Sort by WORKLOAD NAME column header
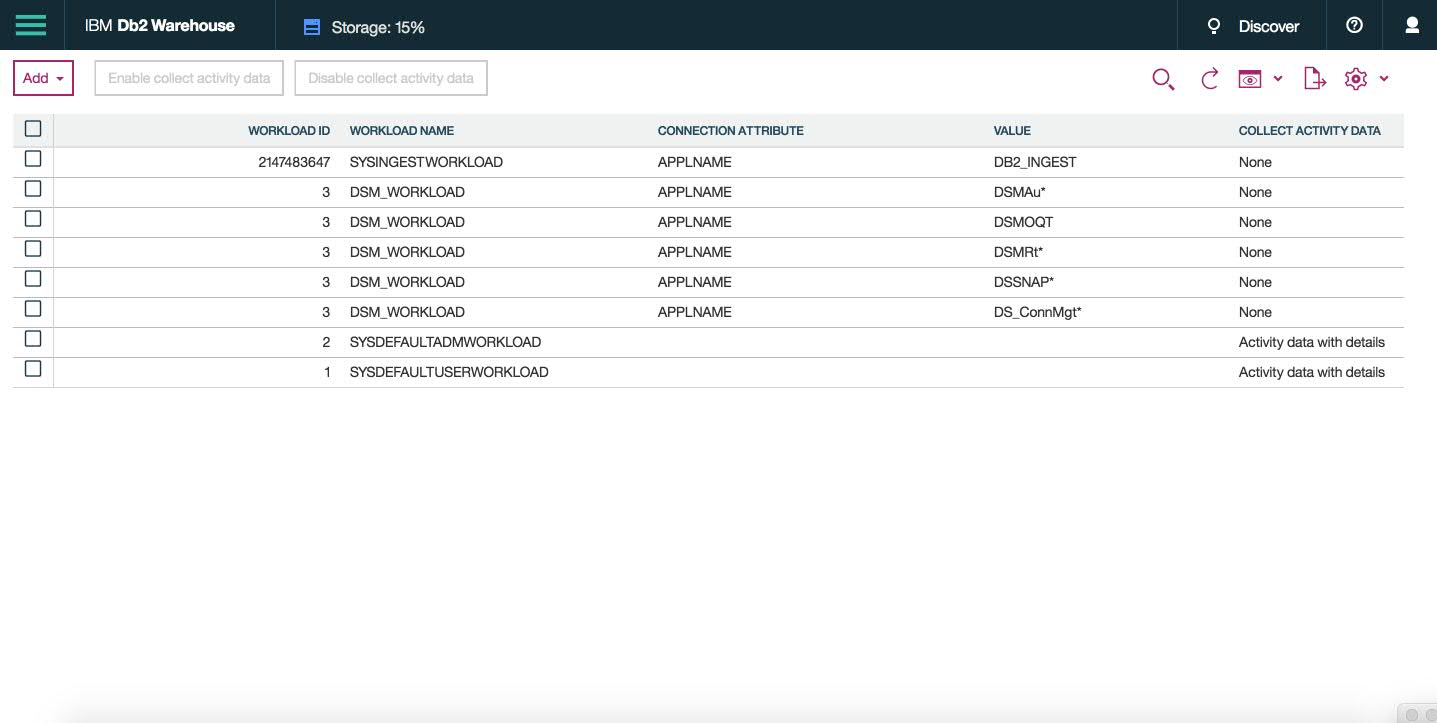The height and width of the screenshot is (723, 1437). [402, 131]
